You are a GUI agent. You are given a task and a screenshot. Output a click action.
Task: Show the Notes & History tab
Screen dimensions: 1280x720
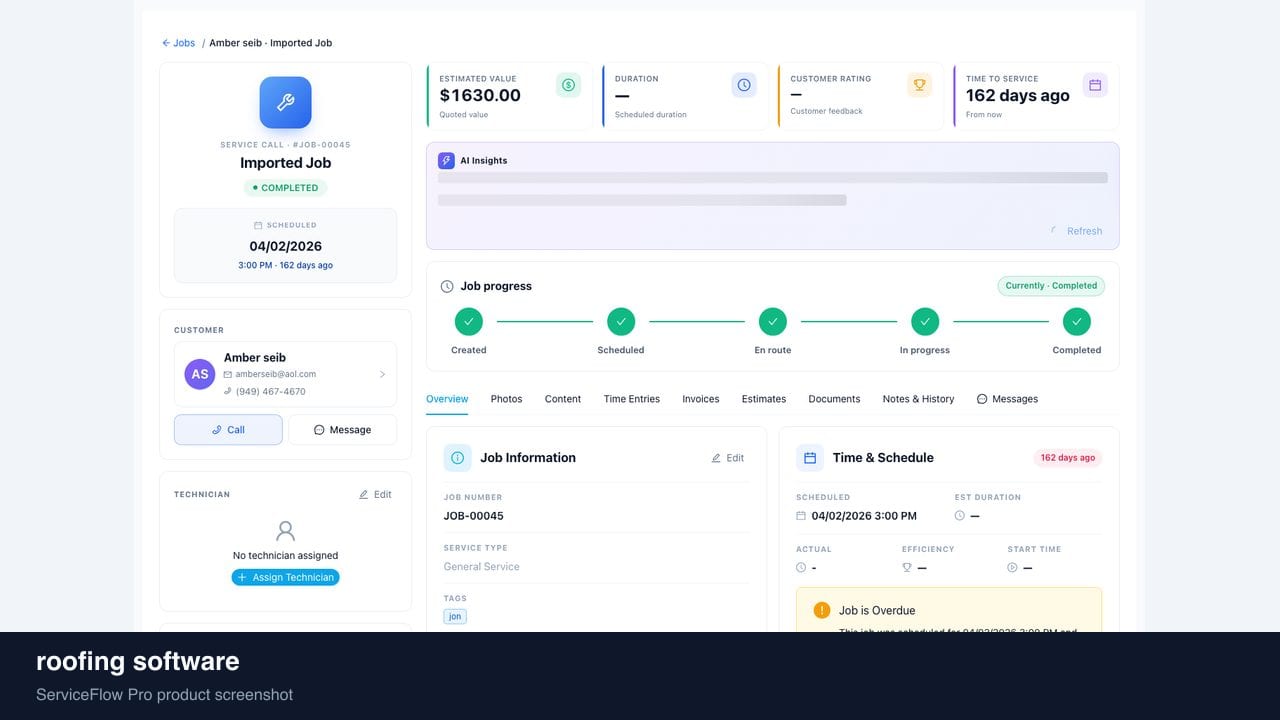click(x=918, y=399)
